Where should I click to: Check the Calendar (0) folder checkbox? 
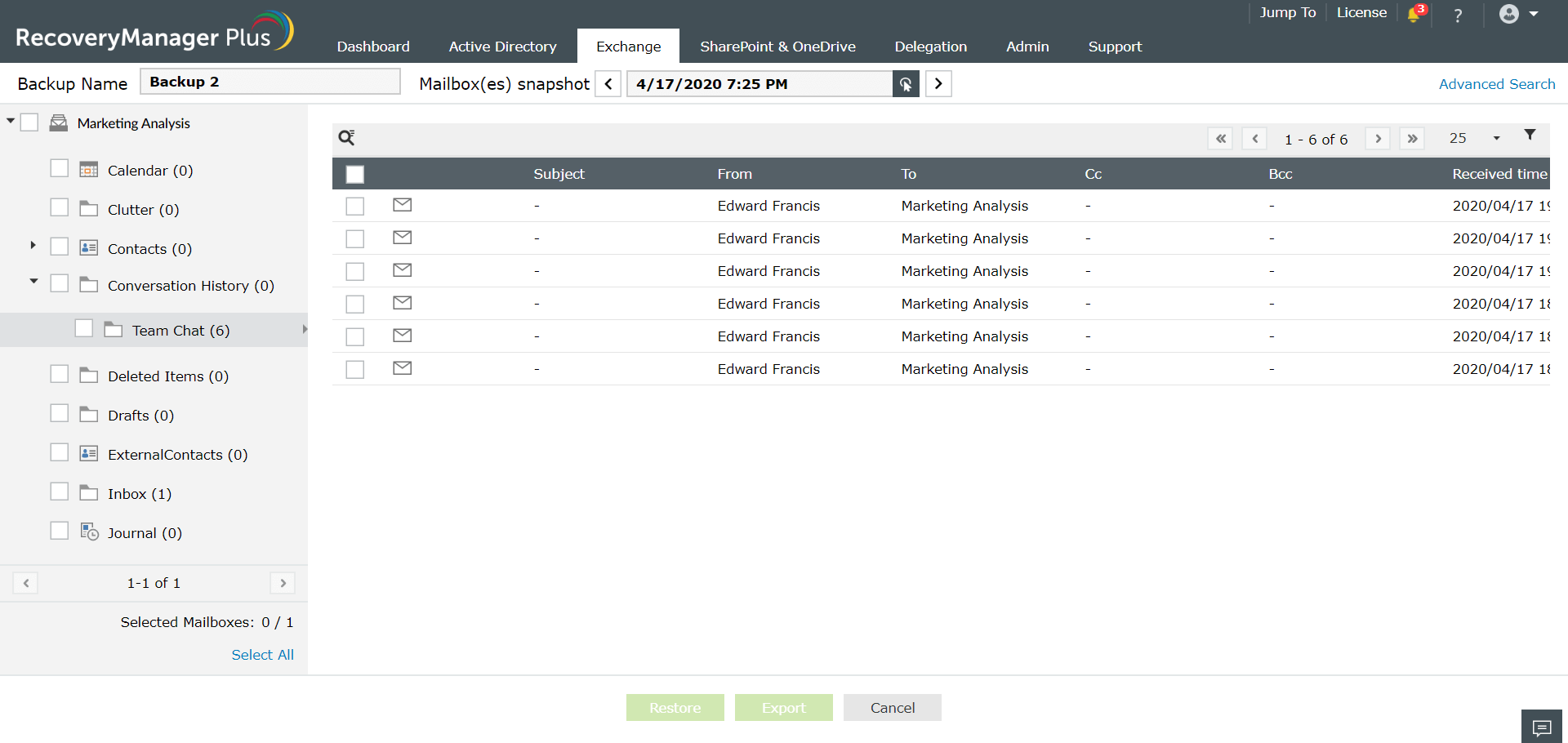[x=60, y=168]
